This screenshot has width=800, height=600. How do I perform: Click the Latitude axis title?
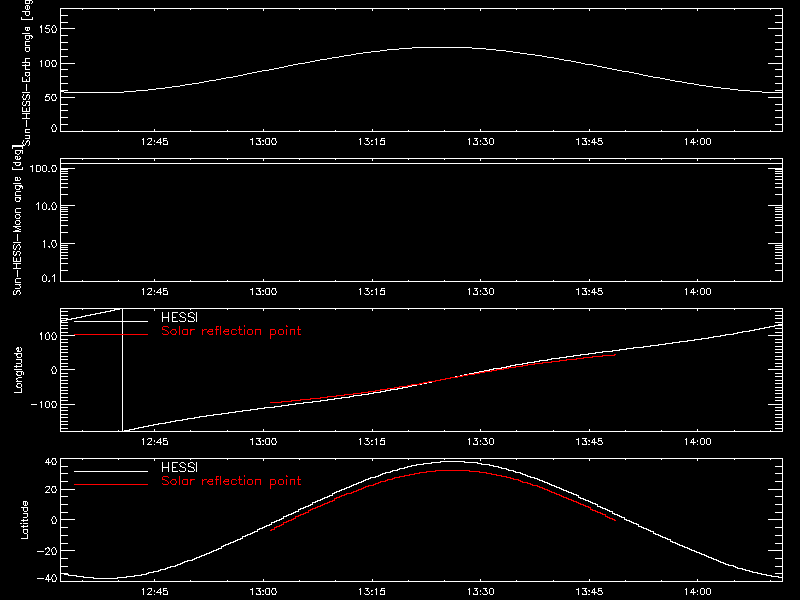(x=24, y=520)
